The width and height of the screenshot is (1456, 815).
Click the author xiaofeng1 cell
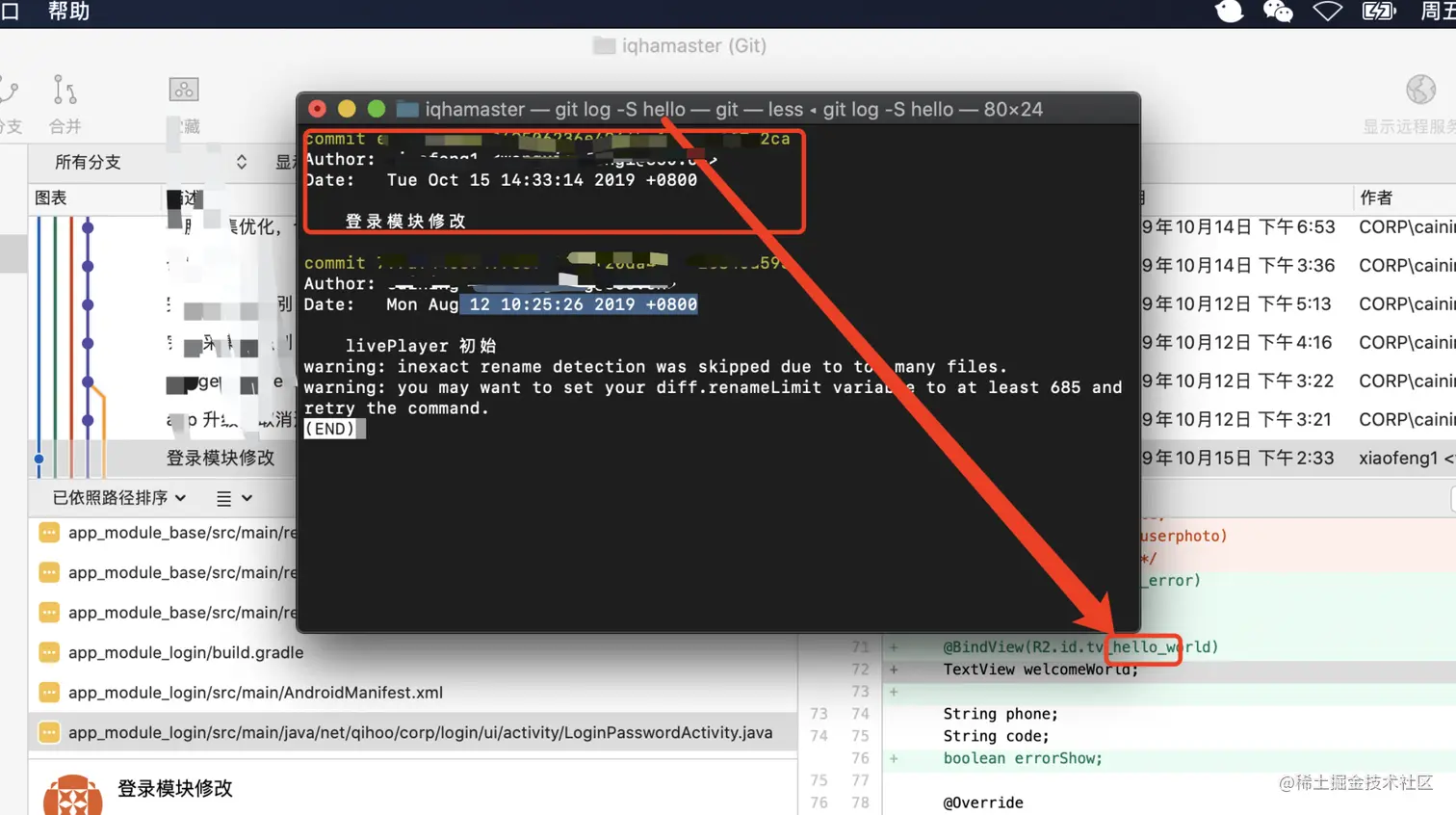pyautogui.click(x=1406, y=459)
